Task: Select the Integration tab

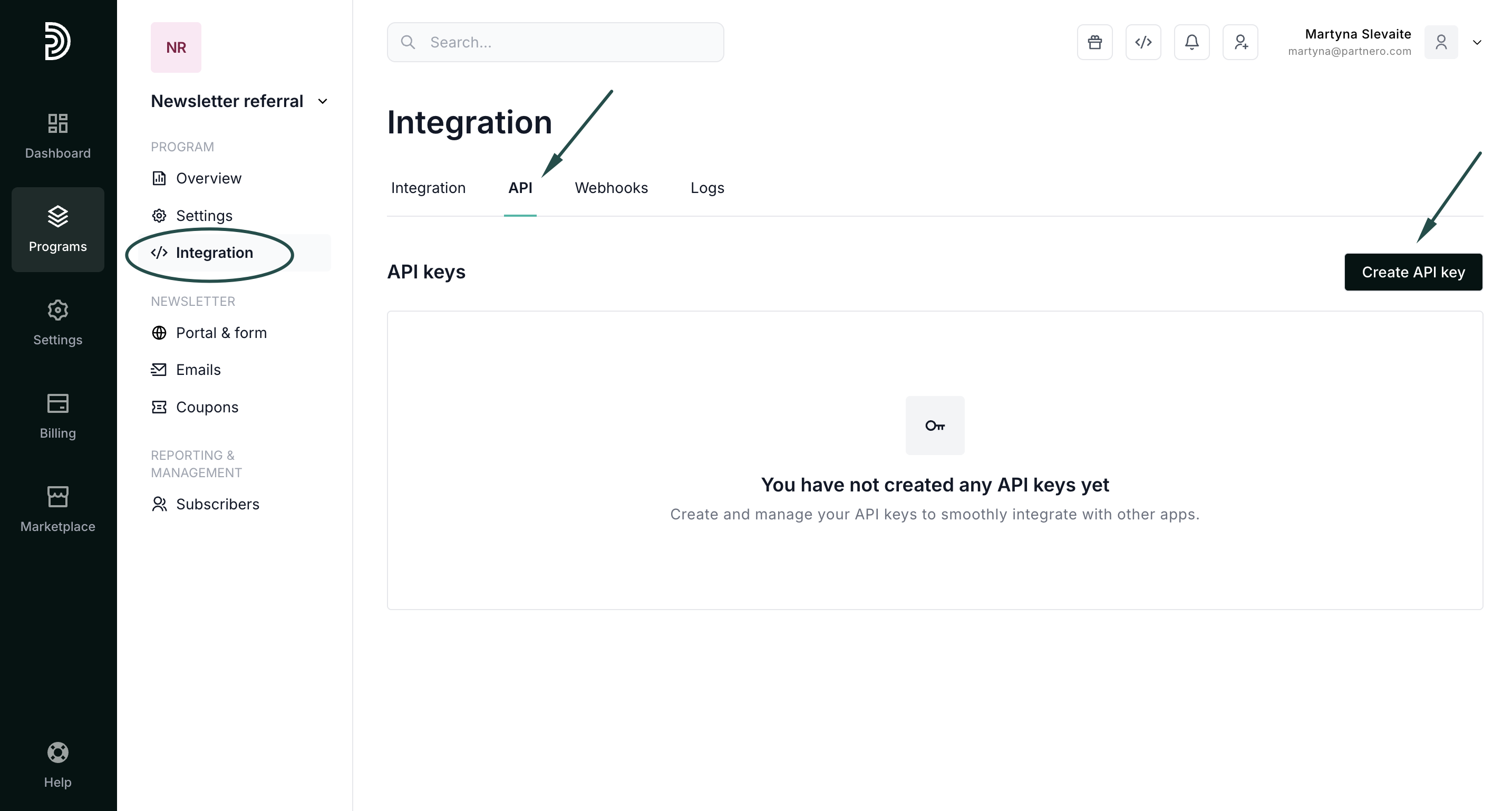Action: [428, 188]
